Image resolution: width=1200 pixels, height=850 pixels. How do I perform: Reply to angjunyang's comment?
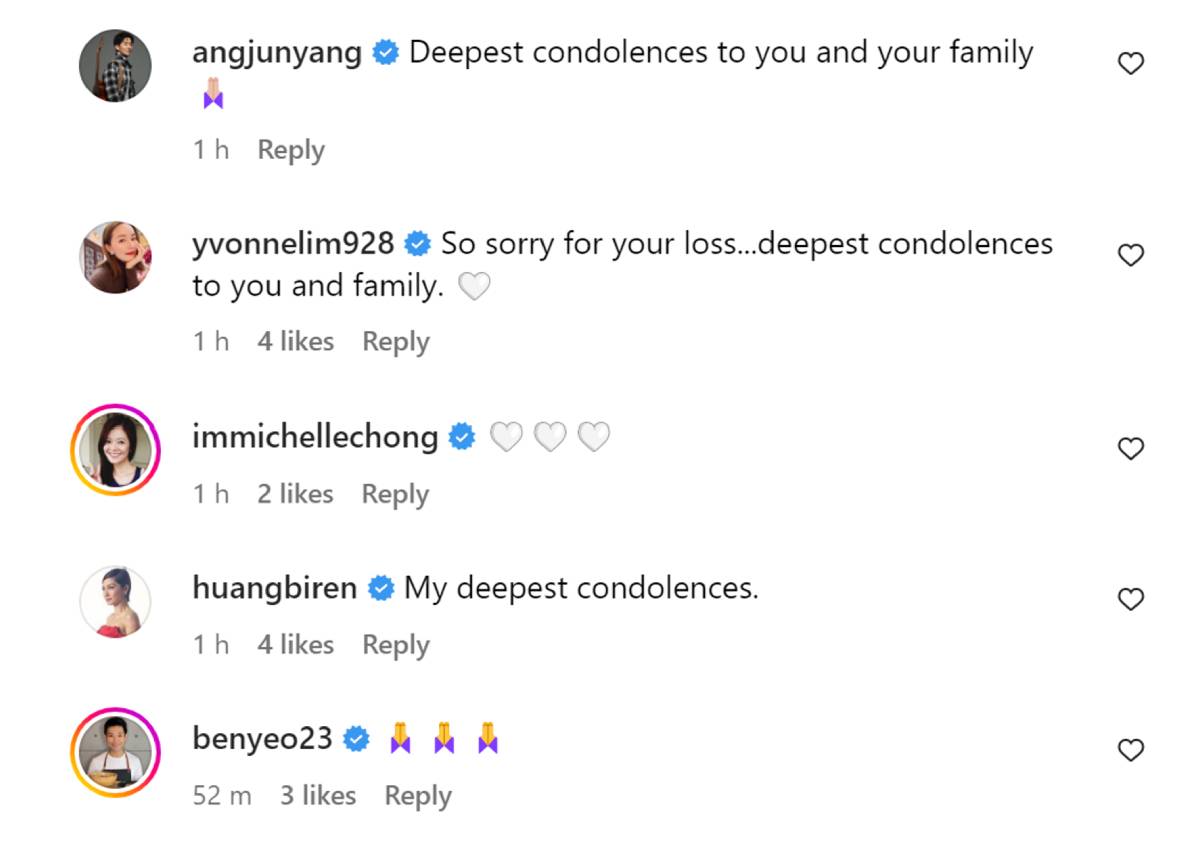pos(290,148)
